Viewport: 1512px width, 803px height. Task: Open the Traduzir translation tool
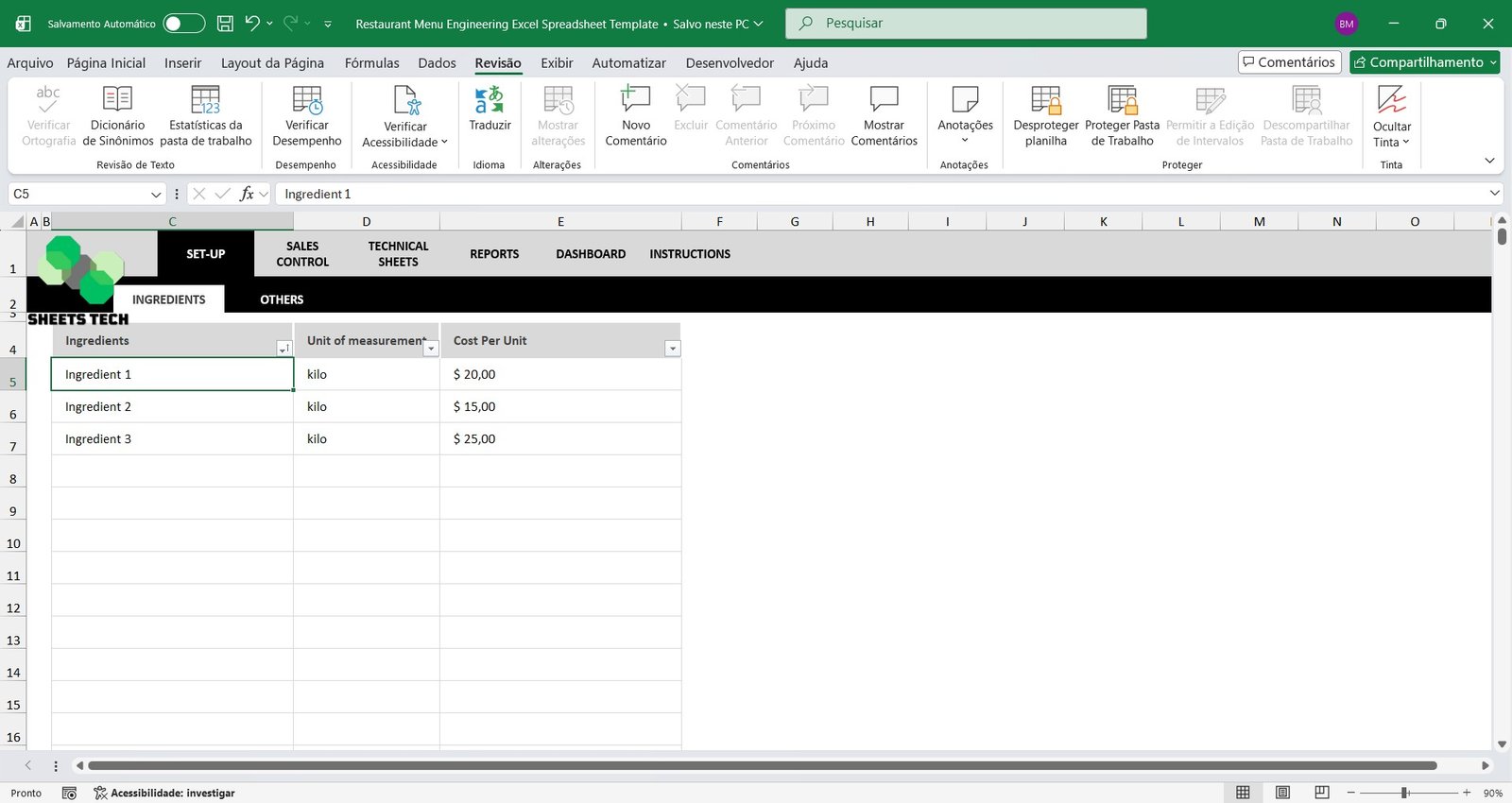click(490, 109)
